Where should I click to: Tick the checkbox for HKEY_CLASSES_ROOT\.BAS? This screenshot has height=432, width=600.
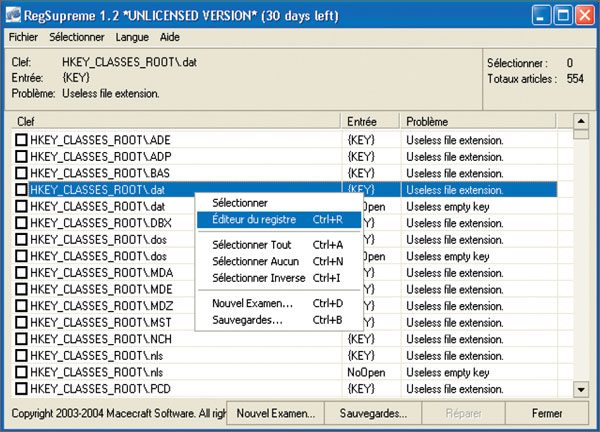[21, 173]
